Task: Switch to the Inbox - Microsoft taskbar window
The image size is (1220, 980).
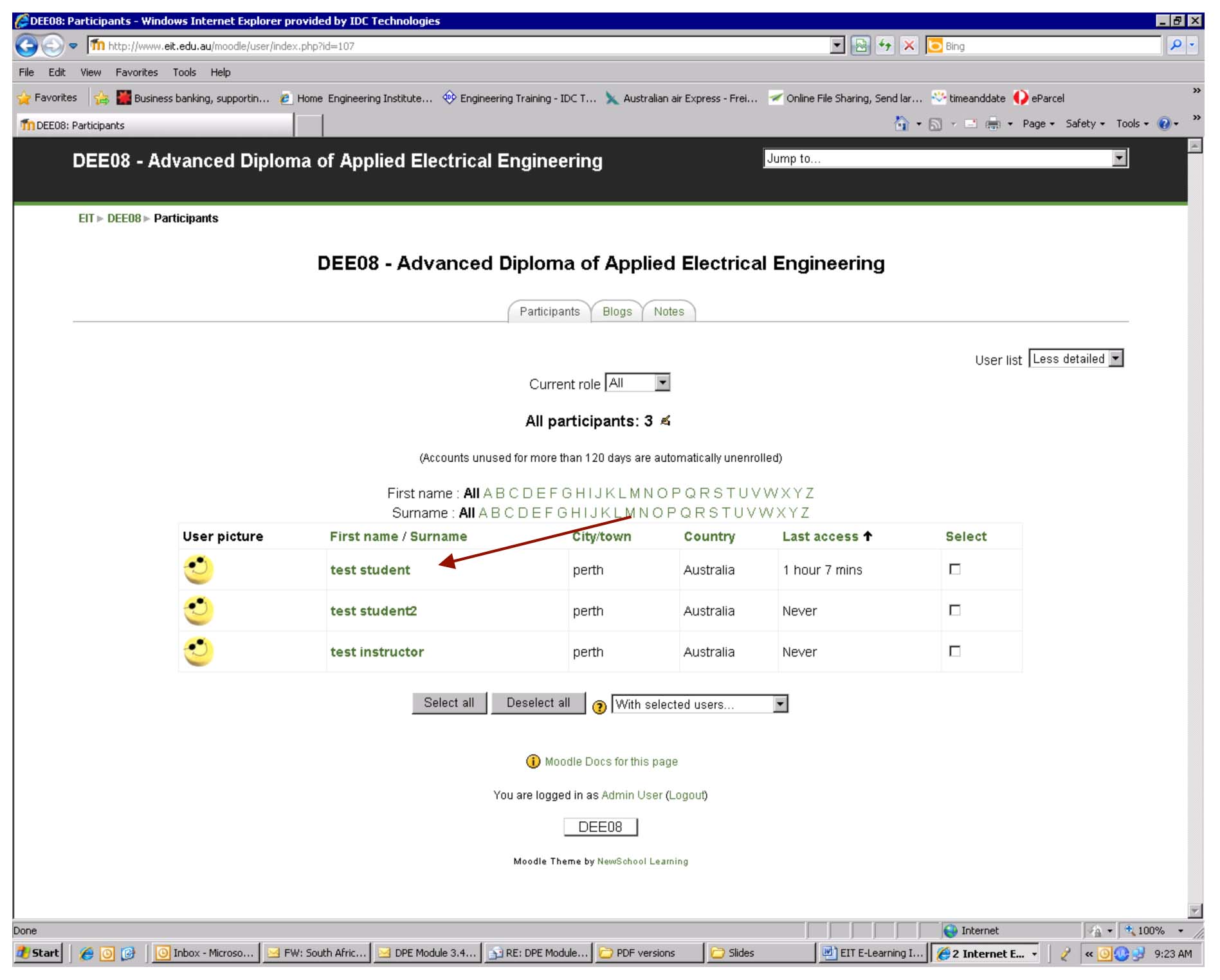Action: point(206,953)
